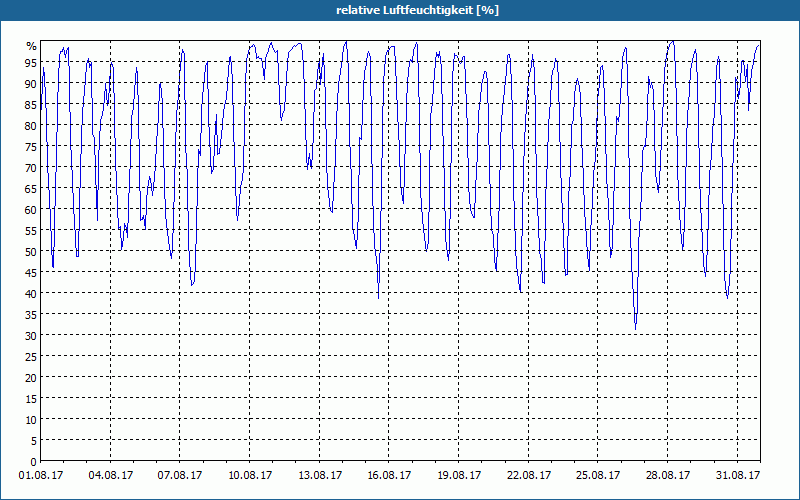
Task: Click the chart title 'relative Luftfeuchtigkeit [%]'
Action: click(x=417, y=10)
